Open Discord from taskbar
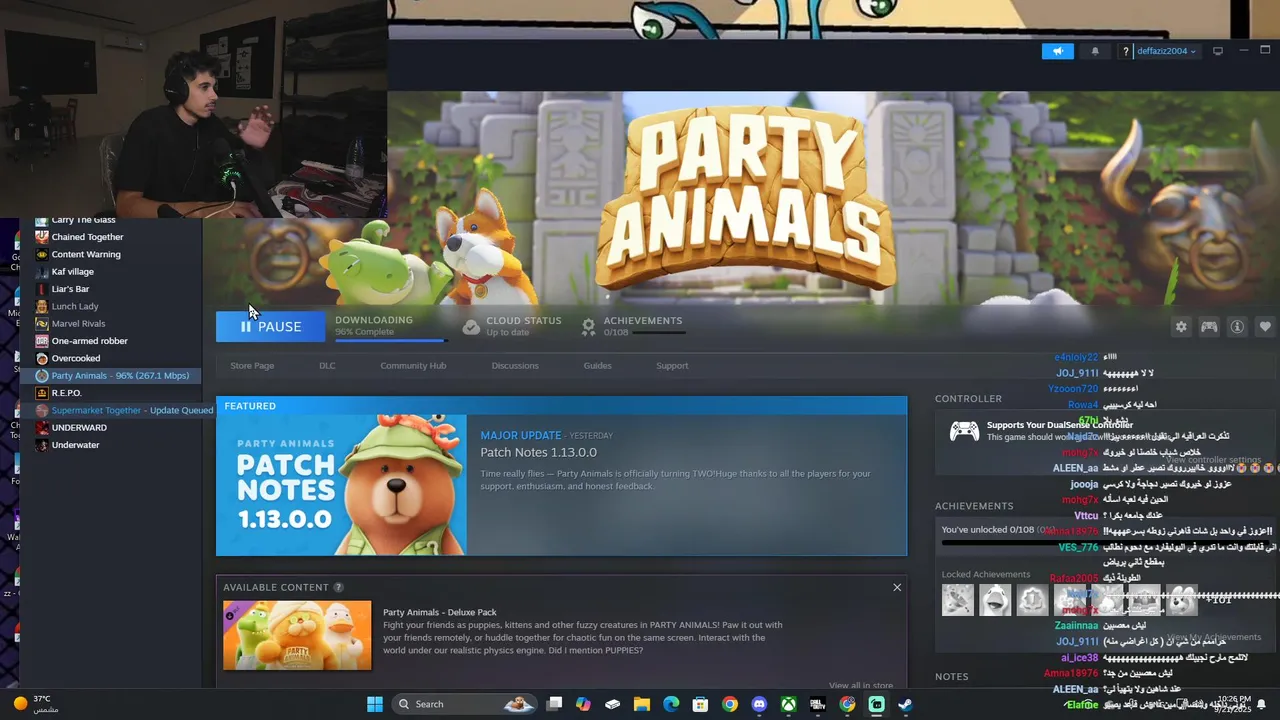Viewport: 1280px width, 720px height. (759, 704)
